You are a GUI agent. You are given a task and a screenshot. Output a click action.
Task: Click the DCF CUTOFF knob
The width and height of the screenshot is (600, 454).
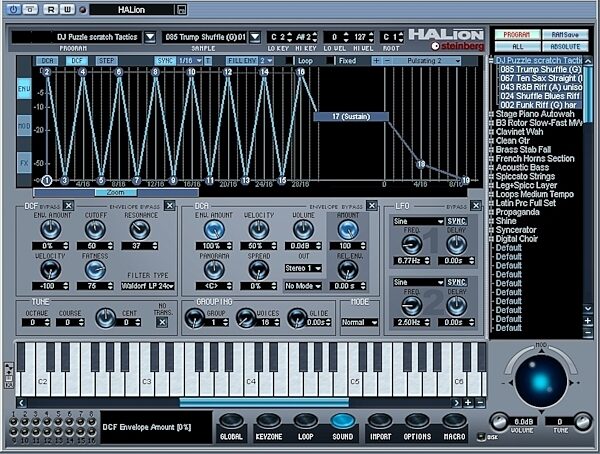point(95,230)
